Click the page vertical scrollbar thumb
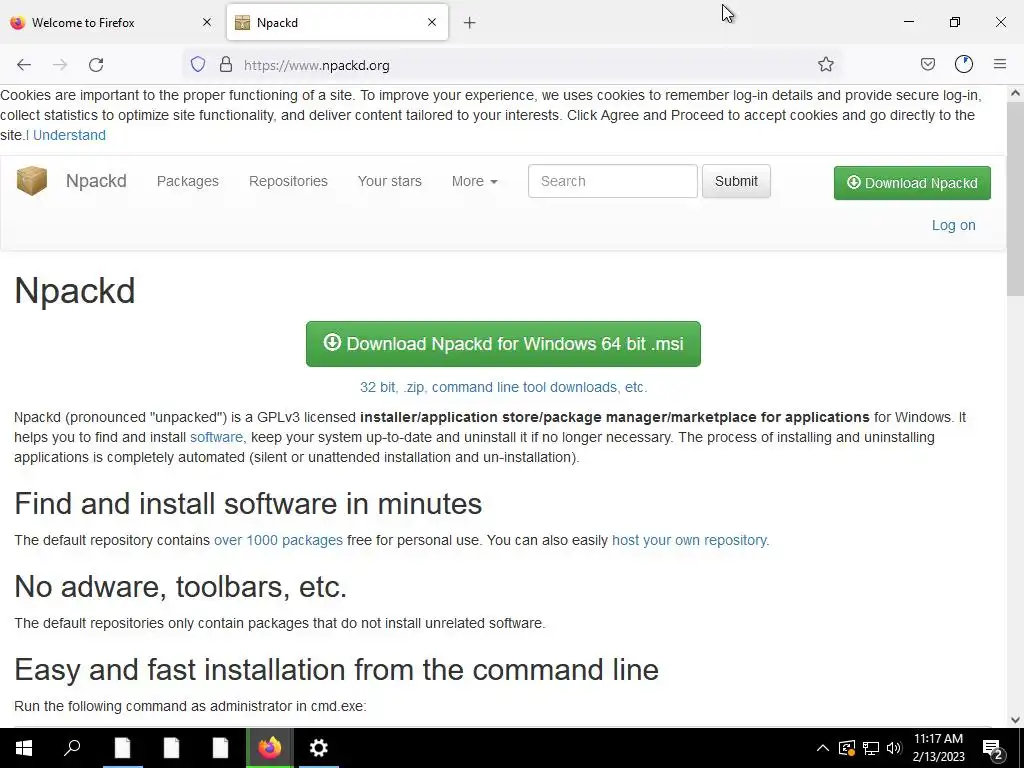The width and height of the screenshot is (1024, 768). (x=1015, y=198)
